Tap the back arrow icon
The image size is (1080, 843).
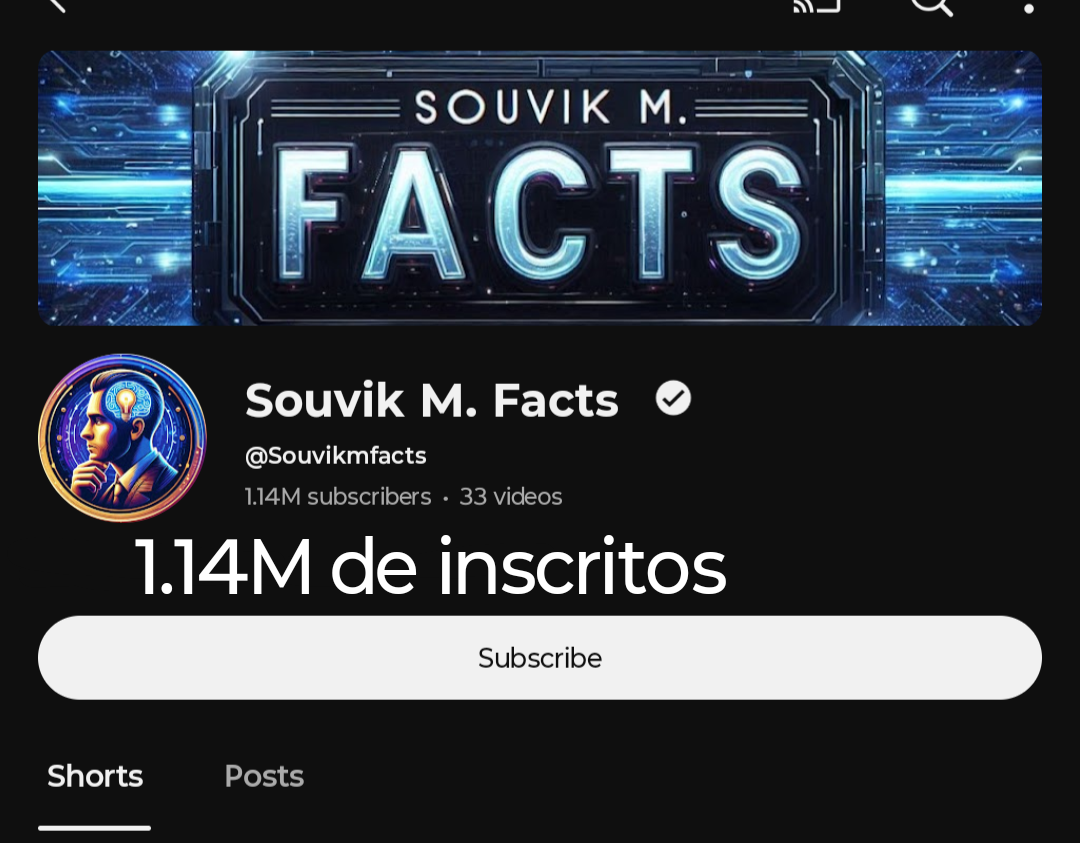pyautogui.click(x=56, y=6)
